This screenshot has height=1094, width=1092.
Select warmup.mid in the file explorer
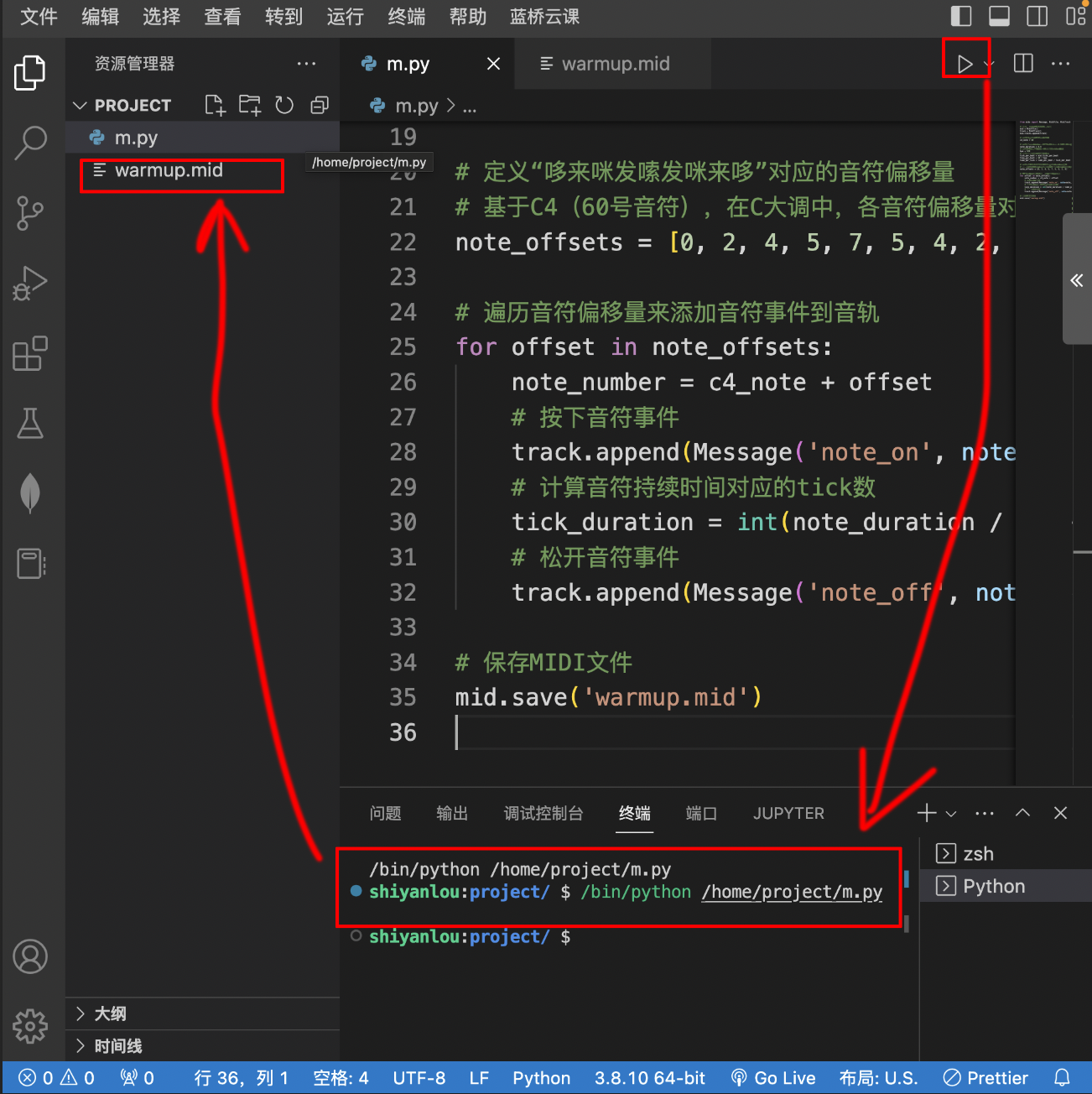click(x=169, y=170)
